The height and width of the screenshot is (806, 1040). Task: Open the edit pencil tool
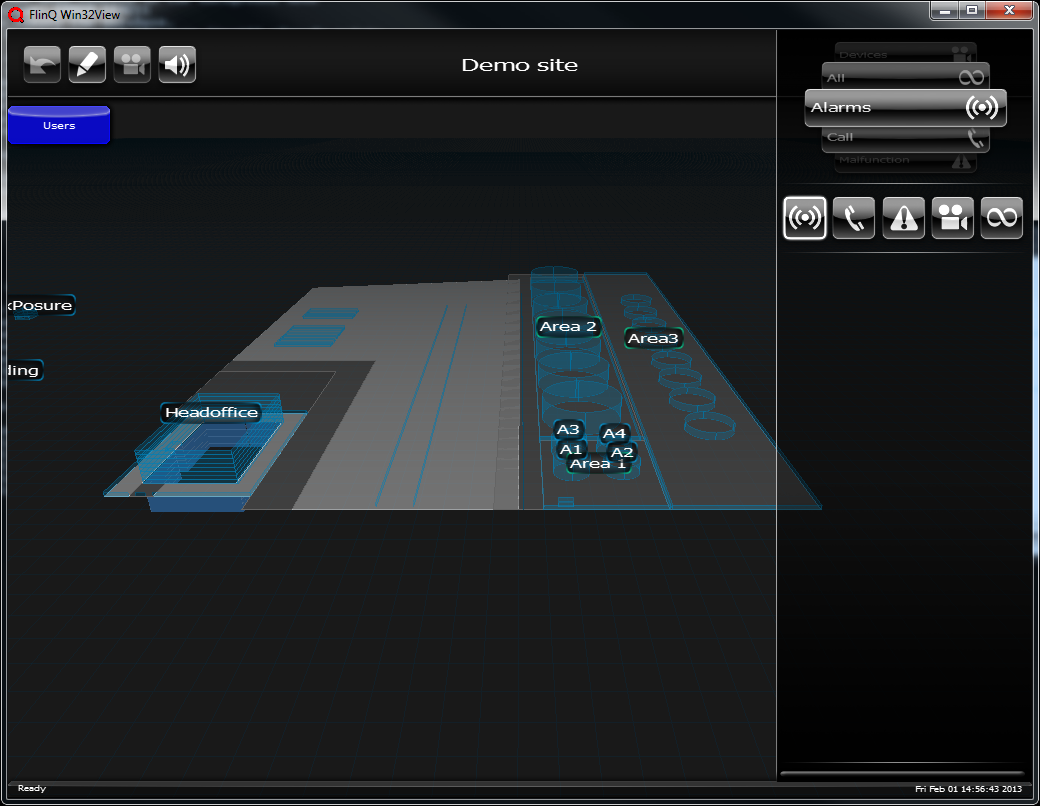(88, 64)
